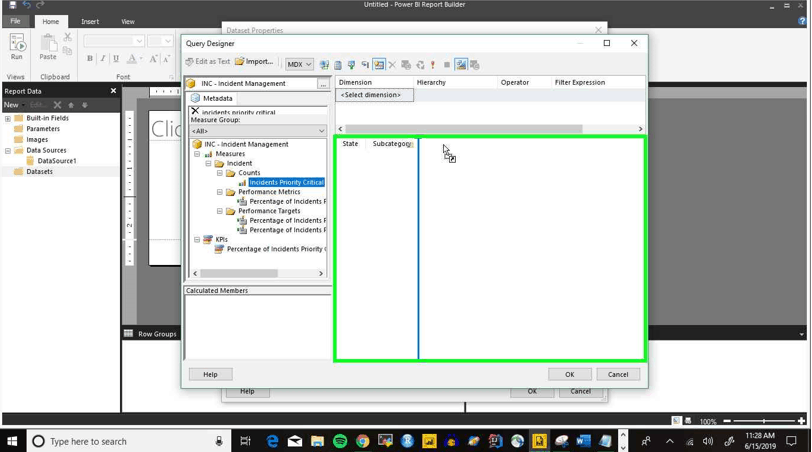Screen dimensions: 812x452
Task: Clear the metadata search with the X icon
Action: [195, 111]
